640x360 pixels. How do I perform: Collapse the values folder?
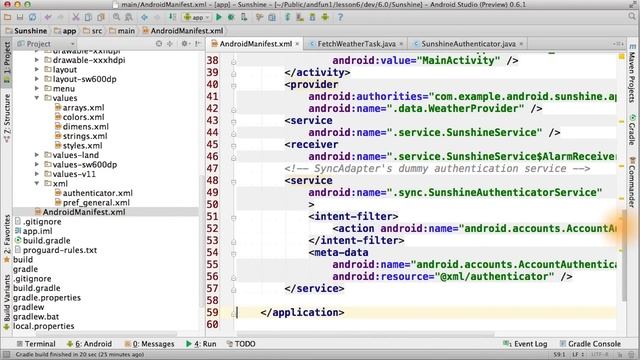[37, 98]
